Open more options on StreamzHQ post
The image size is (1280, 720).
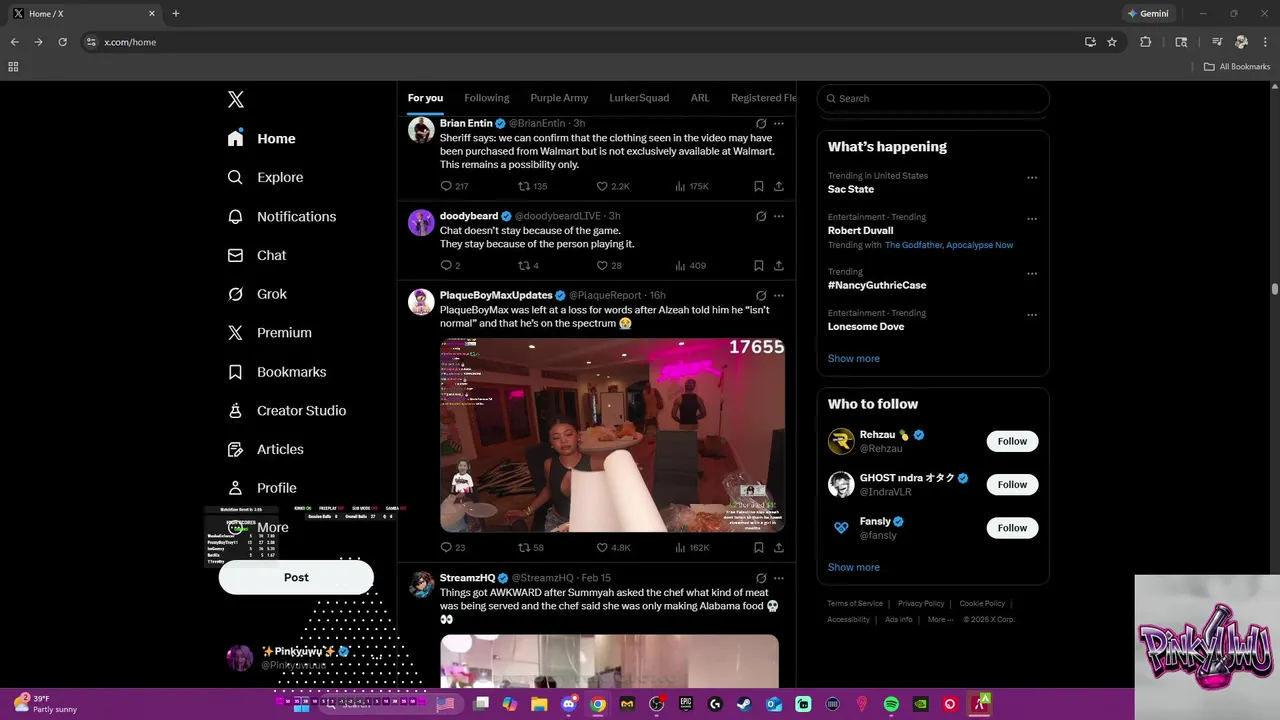click(779, 578)
